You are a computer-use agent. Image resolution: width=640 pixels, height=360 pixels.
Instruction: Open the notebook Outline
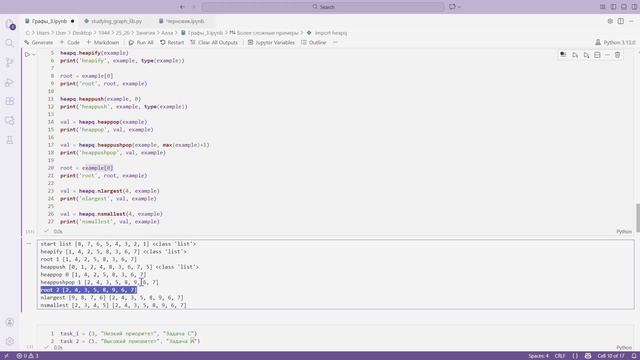[x=313, y=42]
